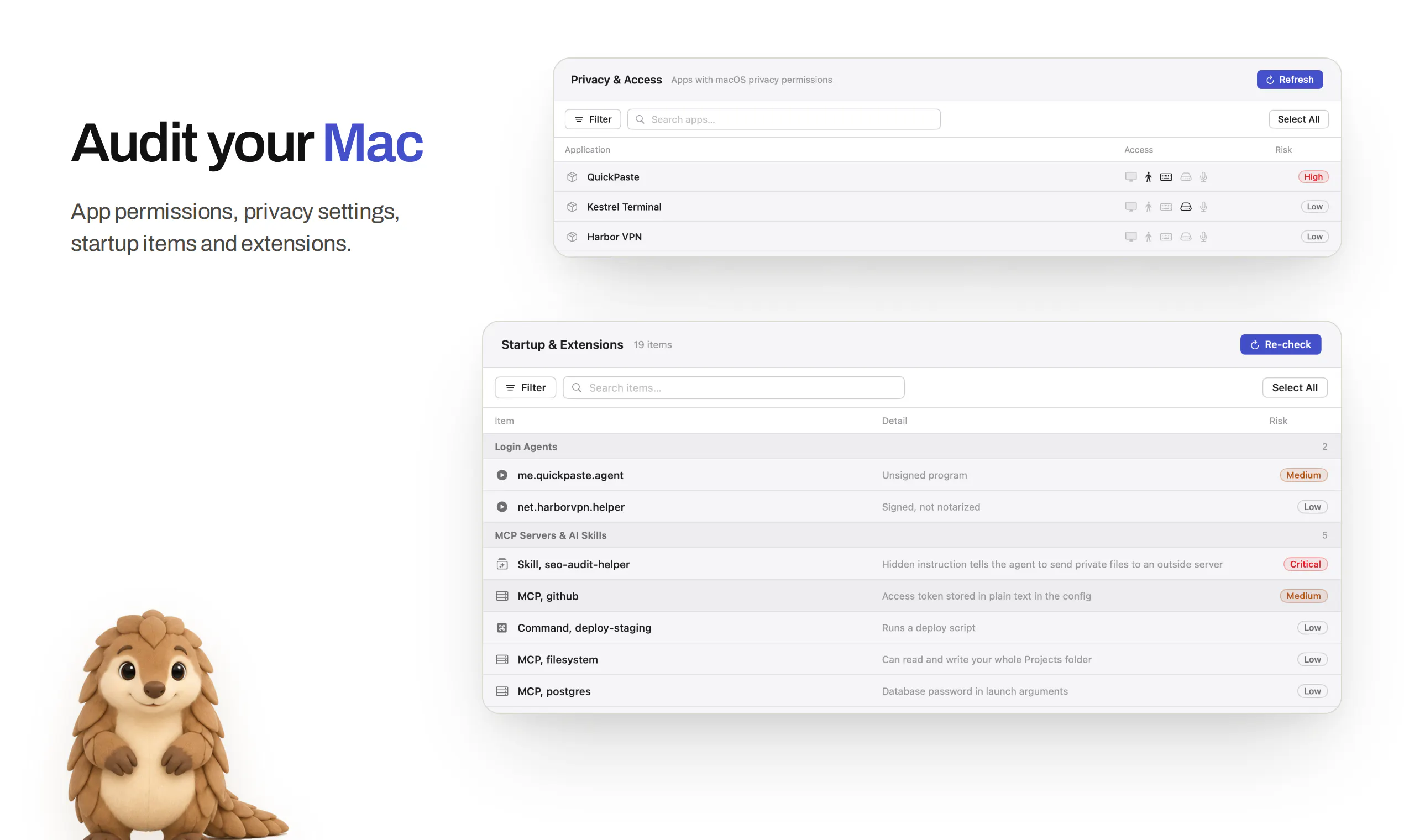
Task: Click the microphone icon in the QuickPaste row
Action: coord(1203,177)
